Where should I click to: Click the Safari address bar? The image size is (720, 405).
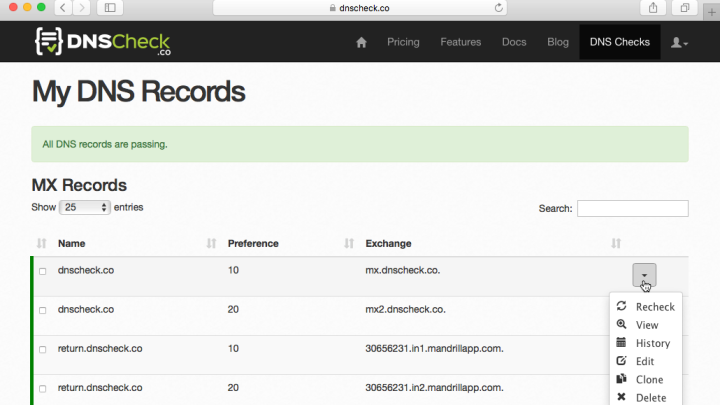(x=360, y=8)
